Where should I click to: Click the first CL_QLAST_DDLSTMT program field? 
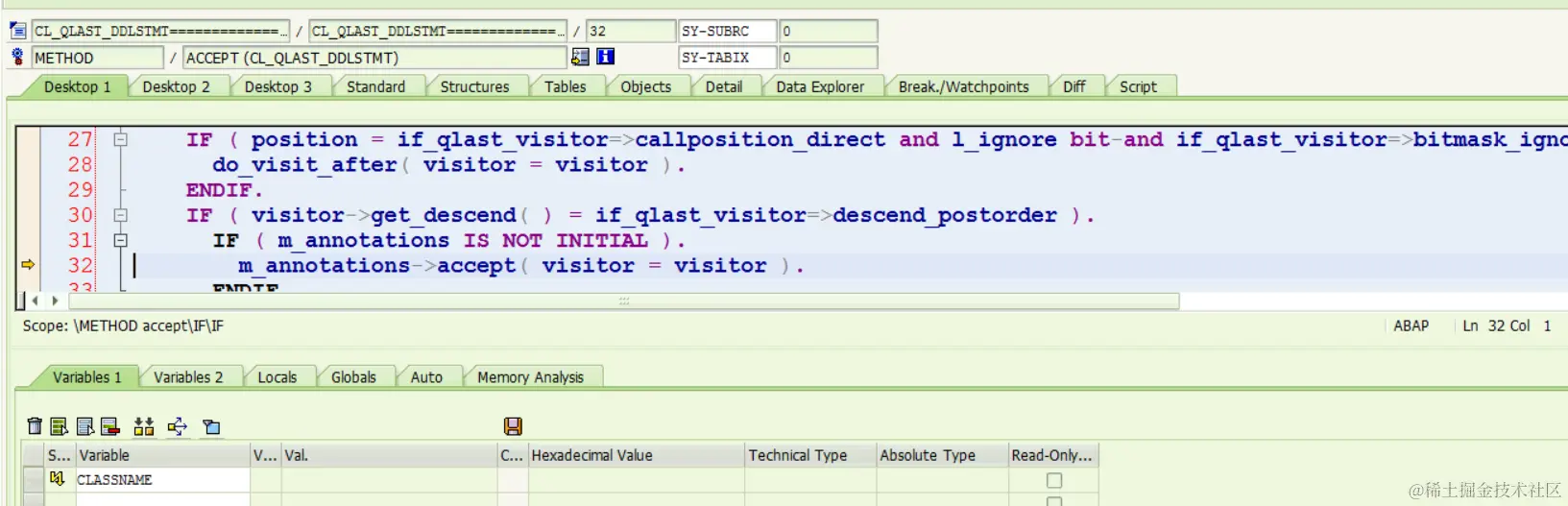point(160,31)
